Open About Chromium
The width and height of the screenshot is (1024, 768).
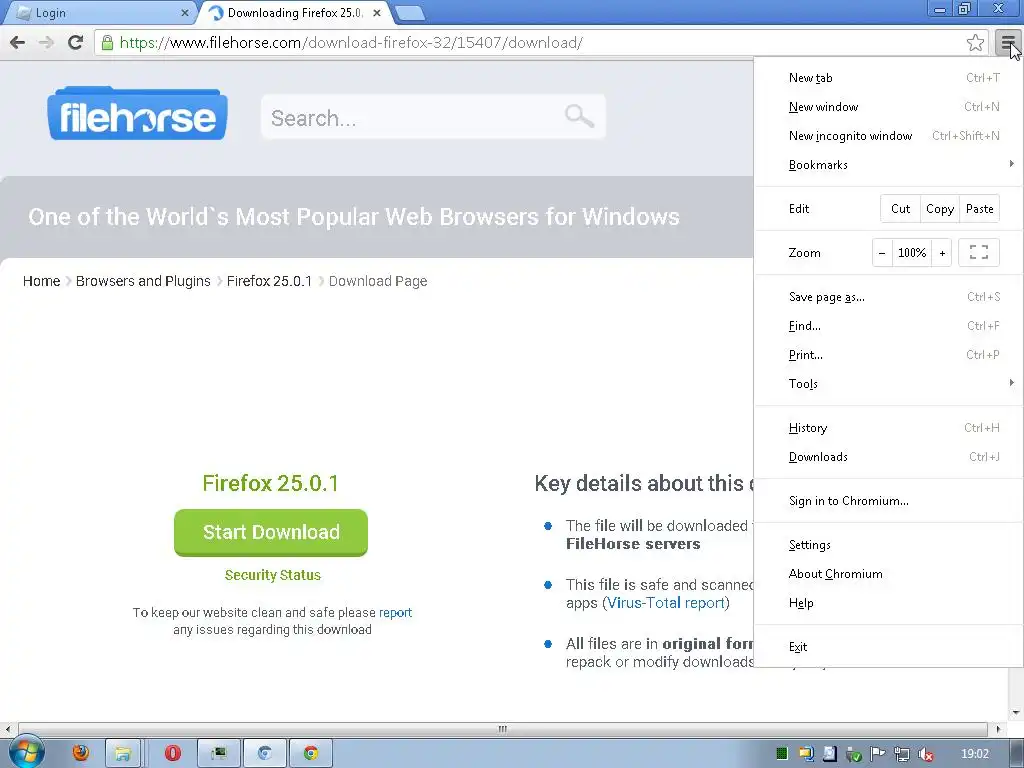point(889,574)
